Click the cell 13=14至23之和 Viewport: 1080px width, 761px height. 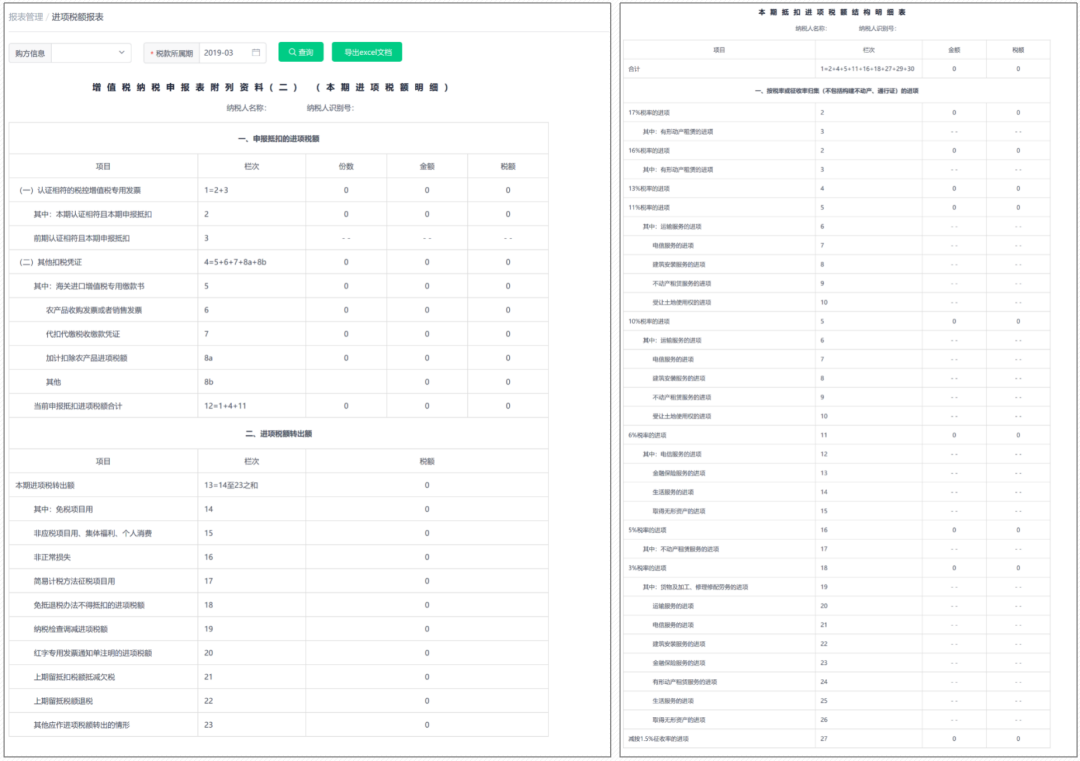(251, 486)
